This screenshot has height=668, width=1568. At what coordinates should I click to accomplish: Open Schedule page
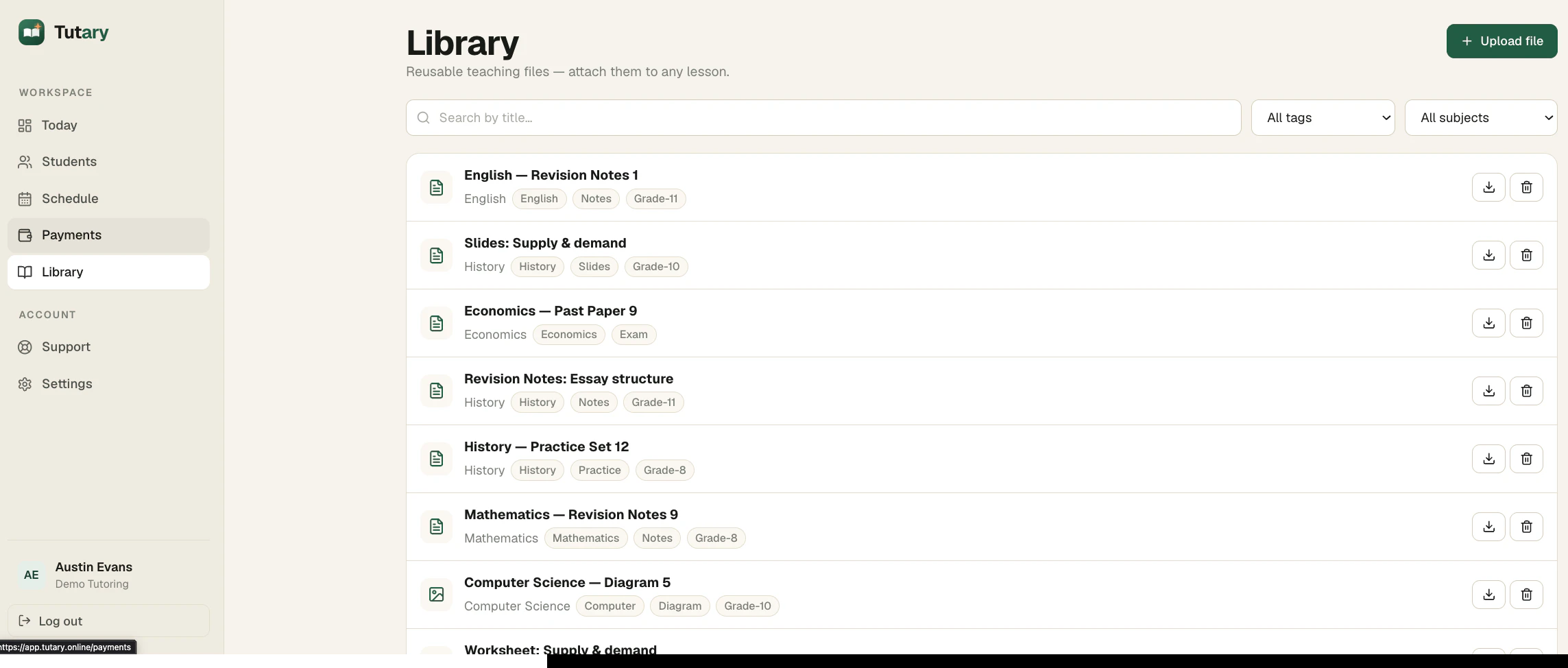[x=108, y=199]
